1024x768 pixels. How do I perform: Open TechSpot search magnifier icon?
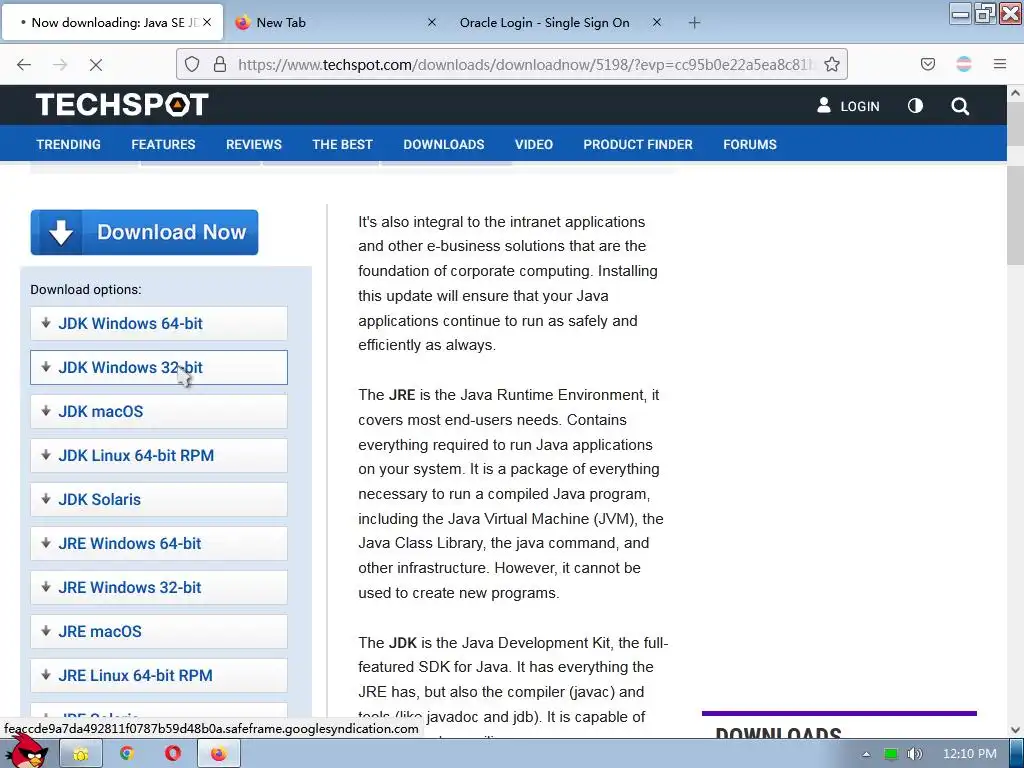(959, 106)
